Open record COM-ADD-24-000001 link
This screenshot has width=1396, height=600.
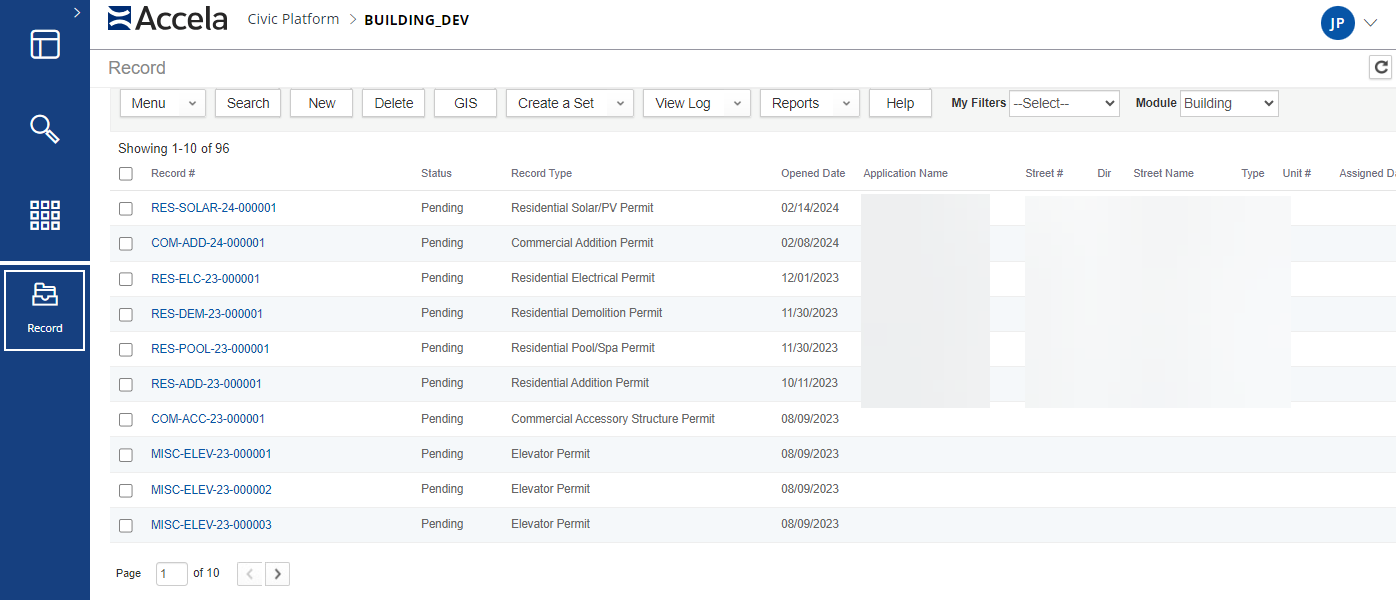click(x=208, y=243)
